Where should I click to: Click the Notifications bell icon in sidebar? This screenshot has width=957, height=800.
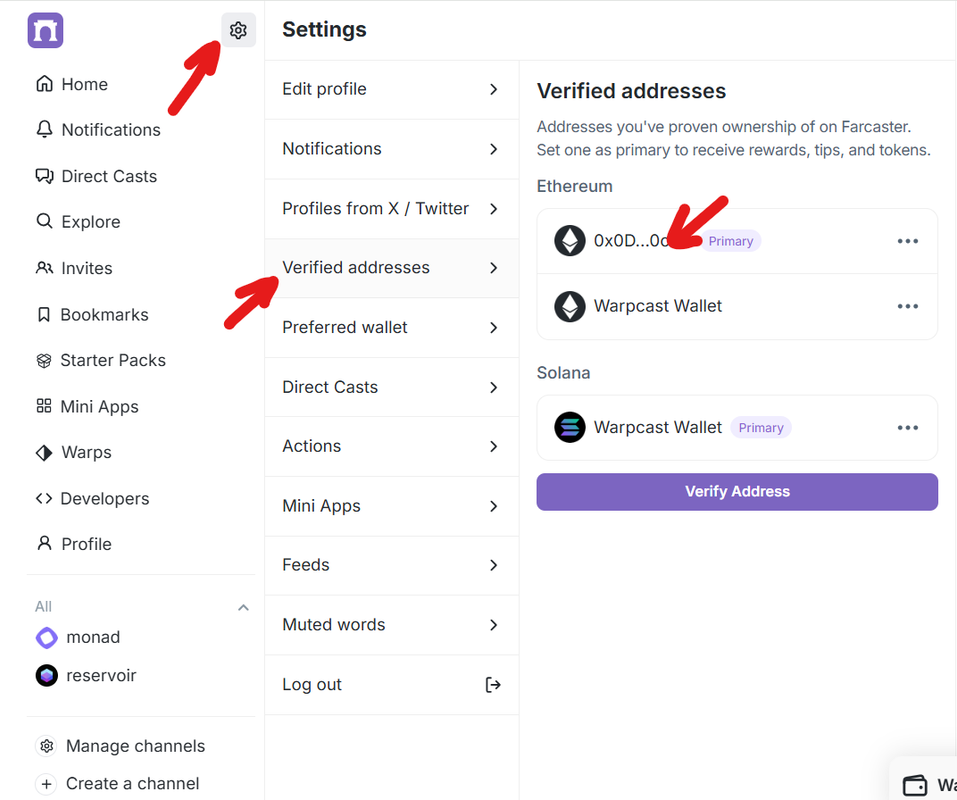[x=44, y=129]
